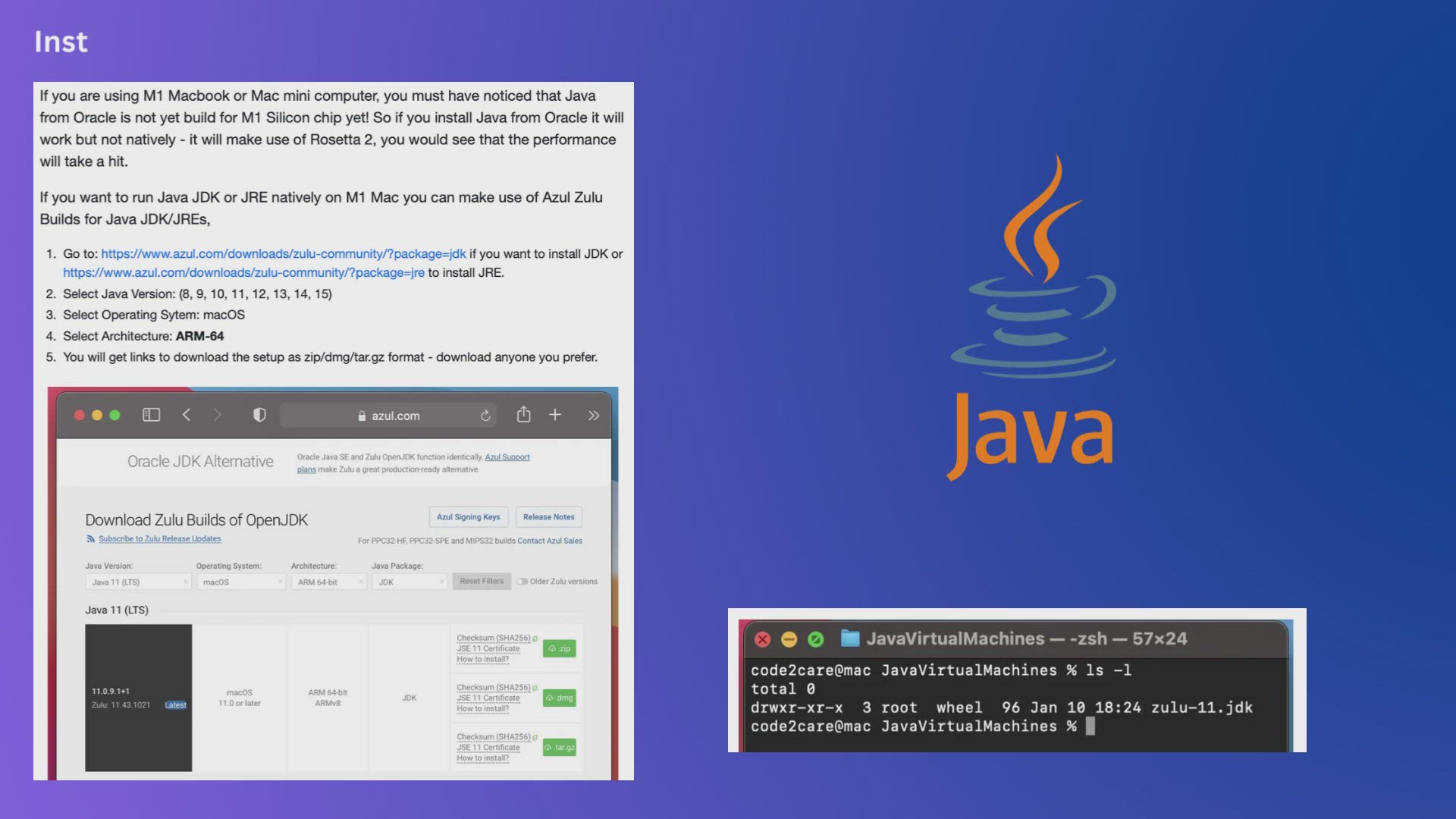Screen dimensions: 1456x819
Task: Open the Azul Support plans link
Action: click(x=507, y=457)
